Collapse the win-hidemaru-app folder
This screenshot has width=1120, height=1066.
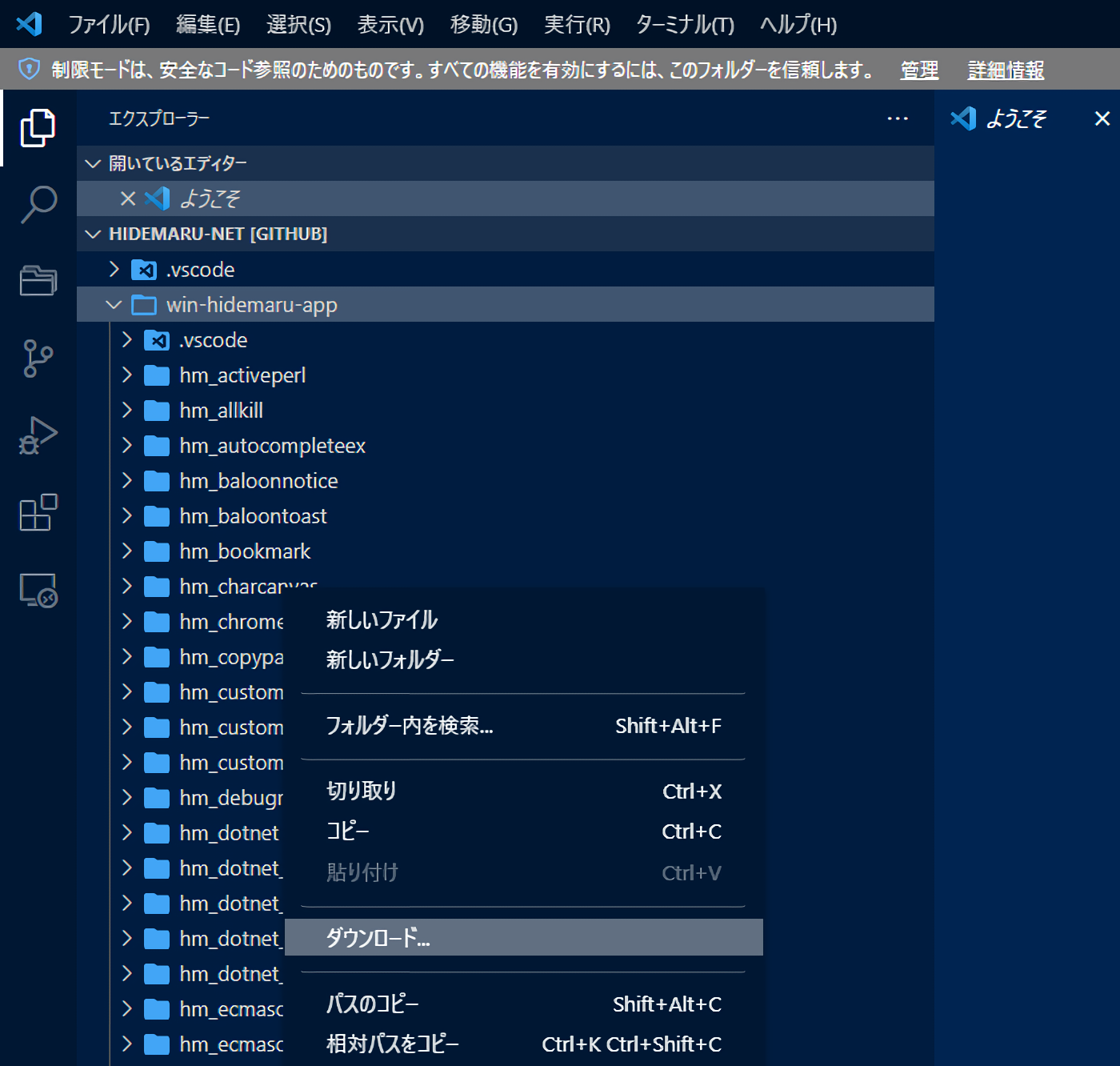click(114, 305)
